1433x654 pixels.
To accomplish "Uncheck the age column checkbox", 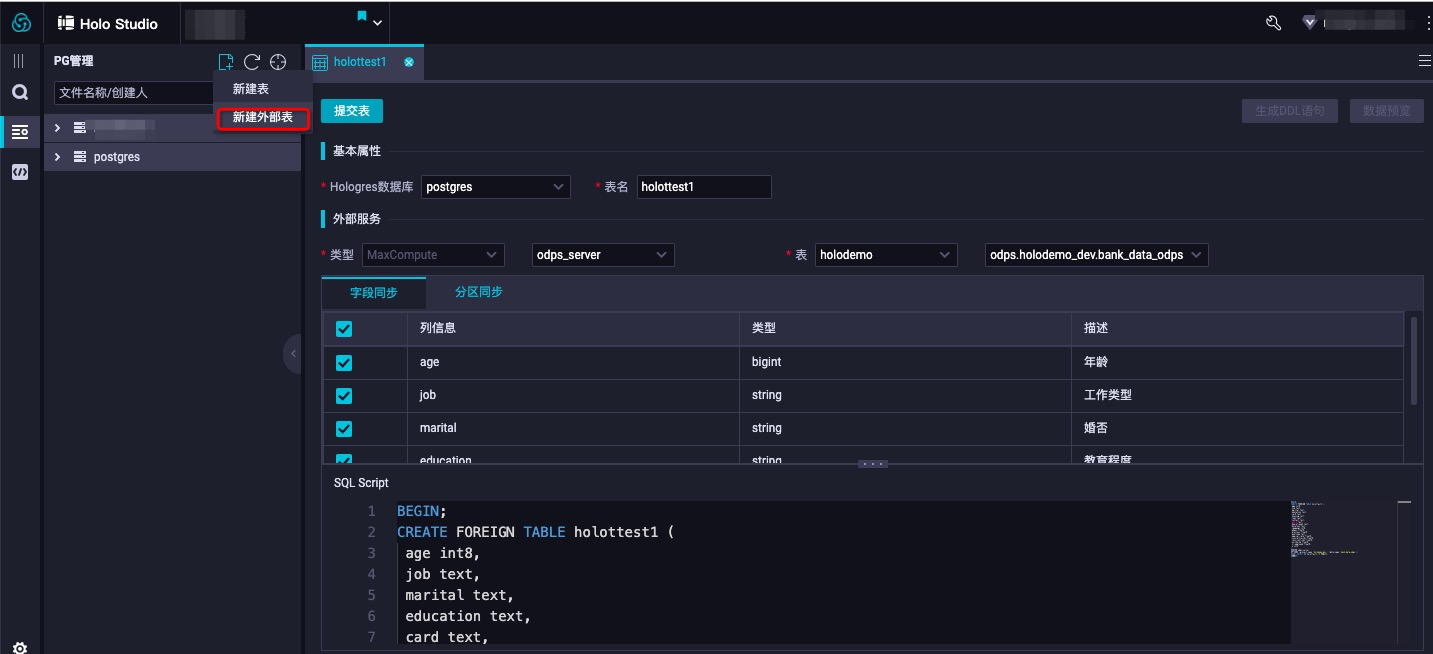I will point(344,363).
